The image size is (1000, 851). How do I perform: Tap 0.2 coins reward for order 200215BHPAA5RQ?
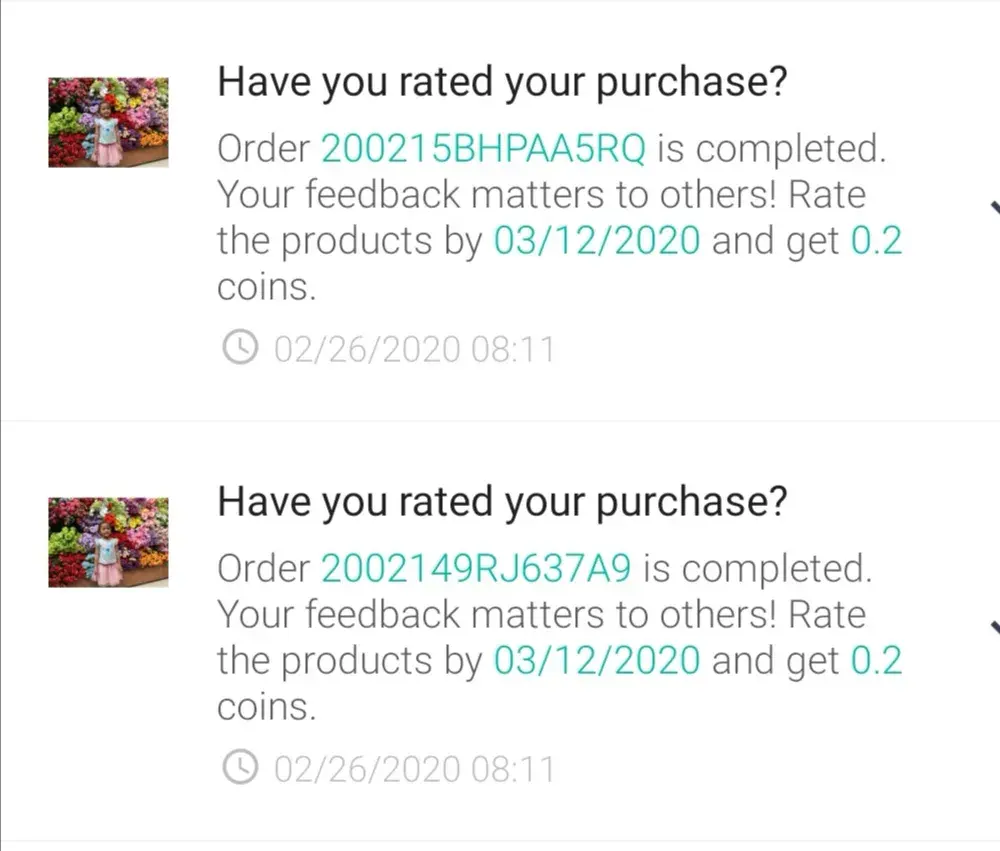tap(876, 241)
